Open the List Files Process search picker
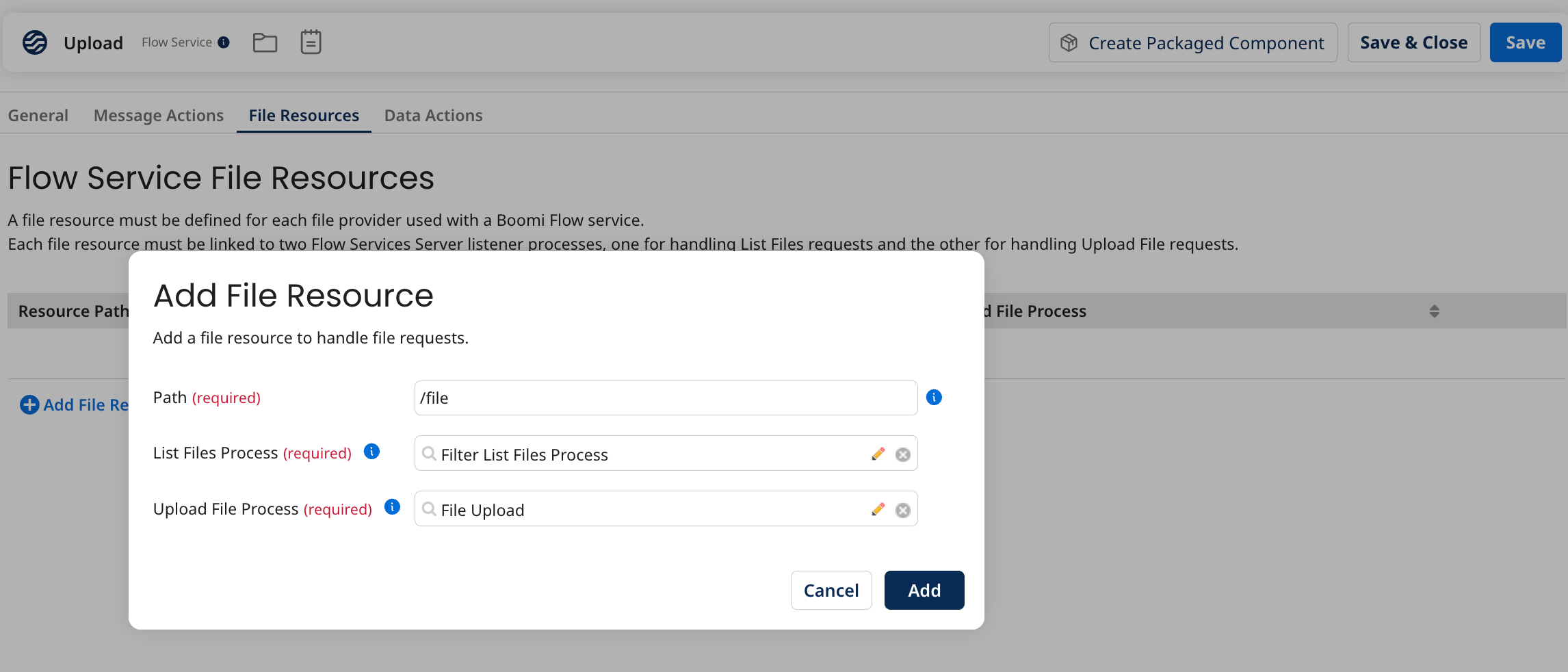Screen dimensions: 1568x672 (x=428, y=454)
